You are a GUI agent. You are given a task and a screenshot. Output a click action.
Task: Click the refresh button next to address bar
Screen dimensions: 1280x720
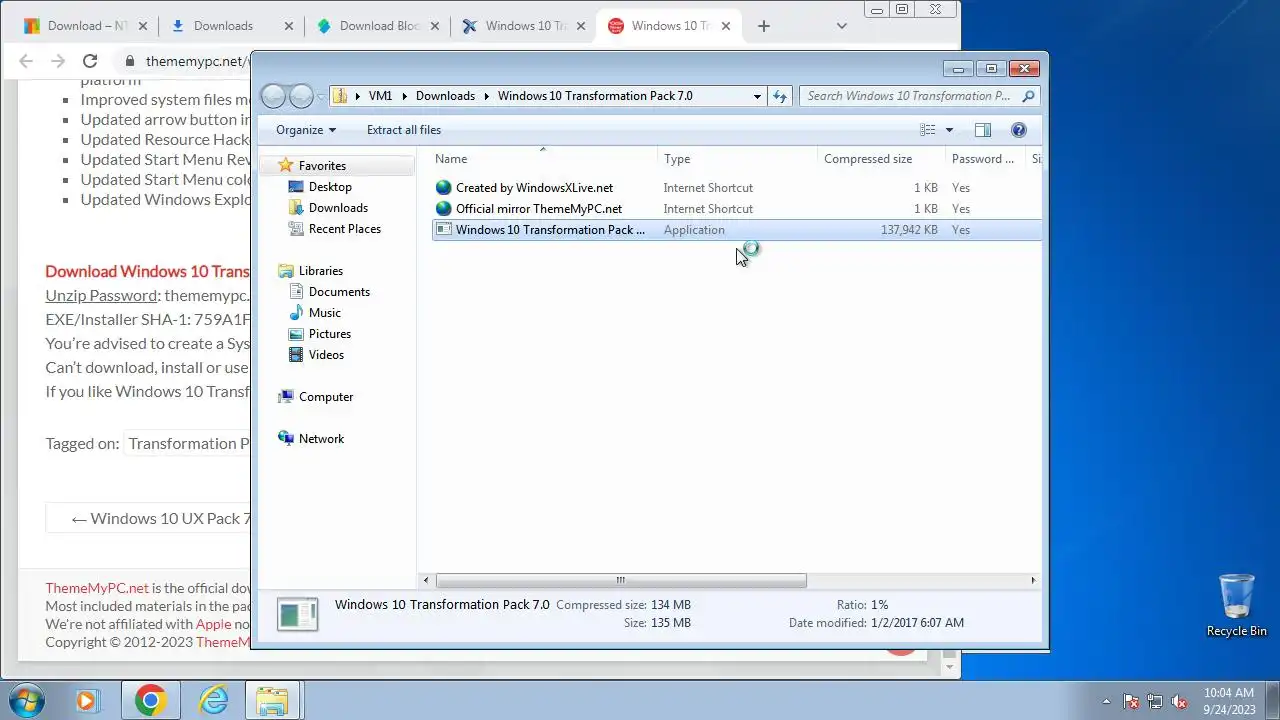click(780, 96)
